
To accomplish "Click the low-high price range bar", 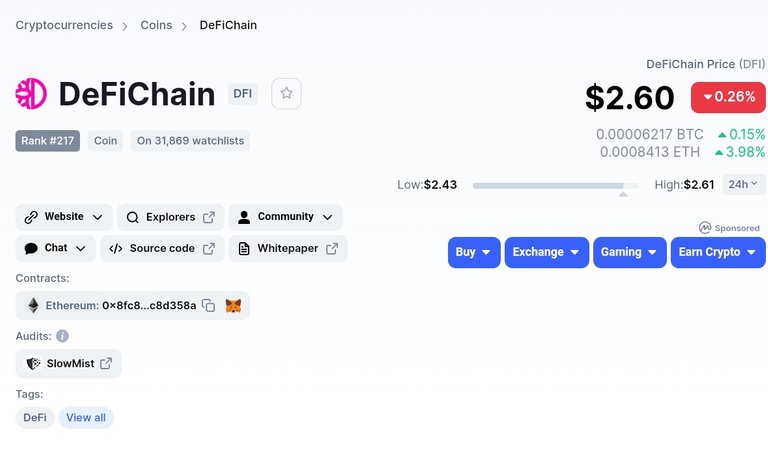I will coord(555,186).
